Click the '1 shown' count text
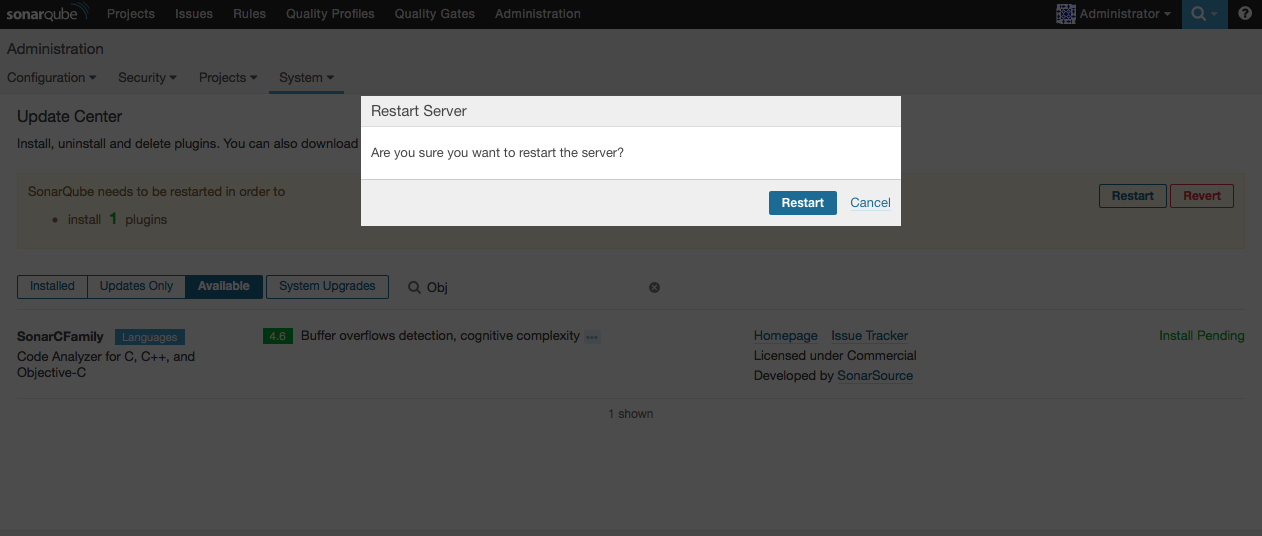 coord(631,414)
